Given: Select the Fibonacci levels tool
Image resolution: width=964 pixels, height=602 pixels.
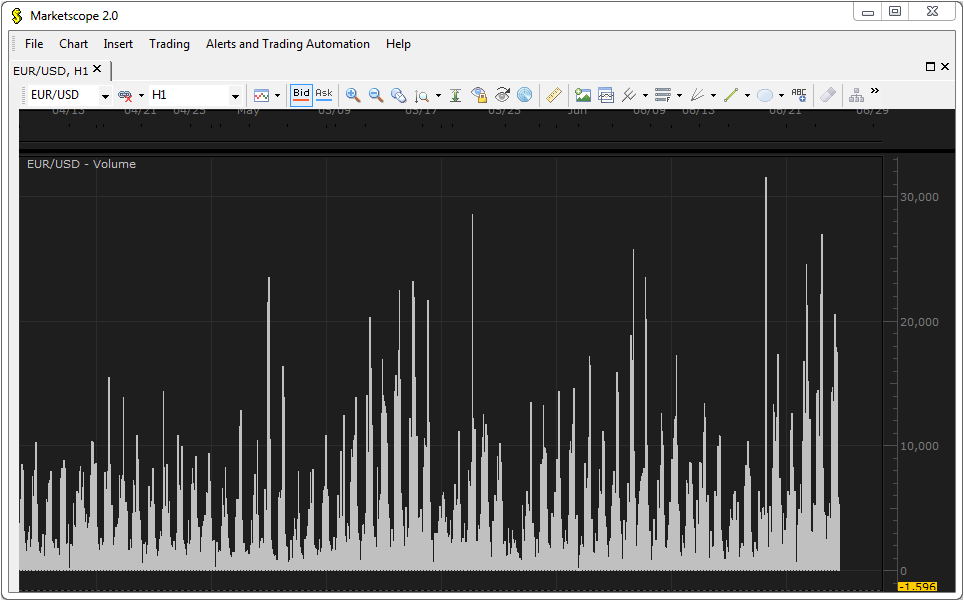Looking at the screenshot, I should (x=663, y=95).
